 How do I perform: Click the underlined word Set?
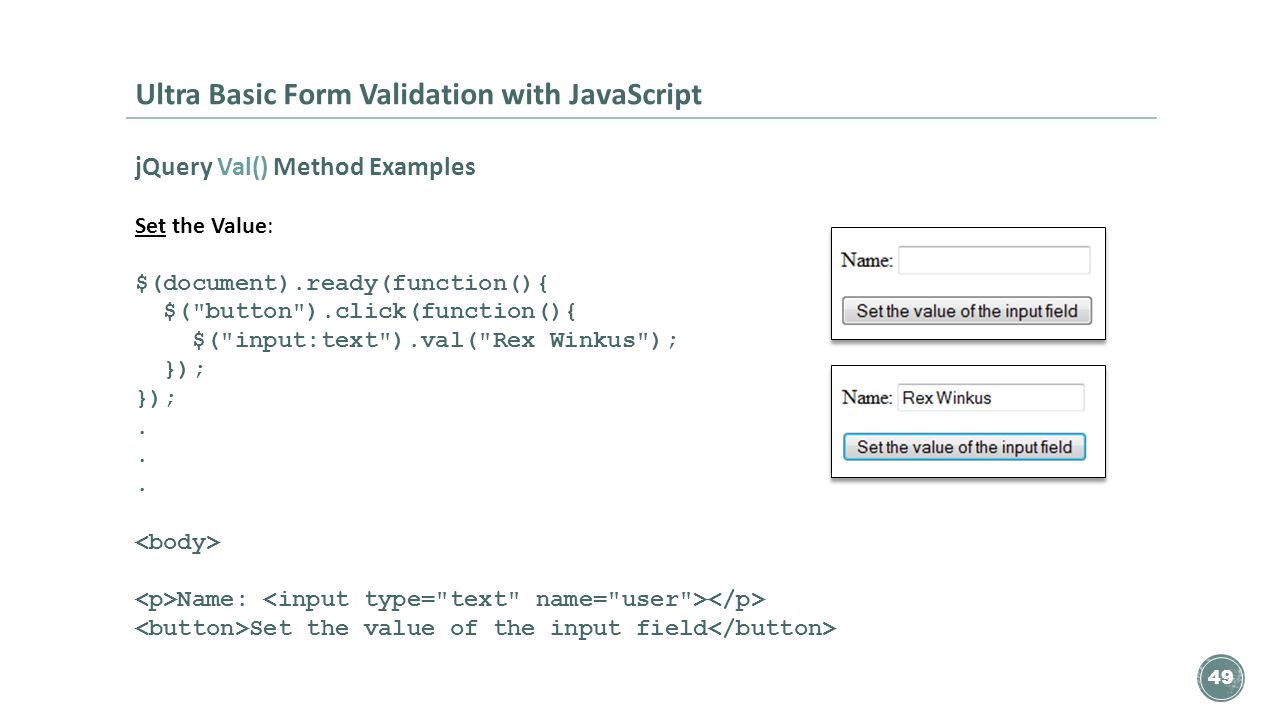coord(150,225)
